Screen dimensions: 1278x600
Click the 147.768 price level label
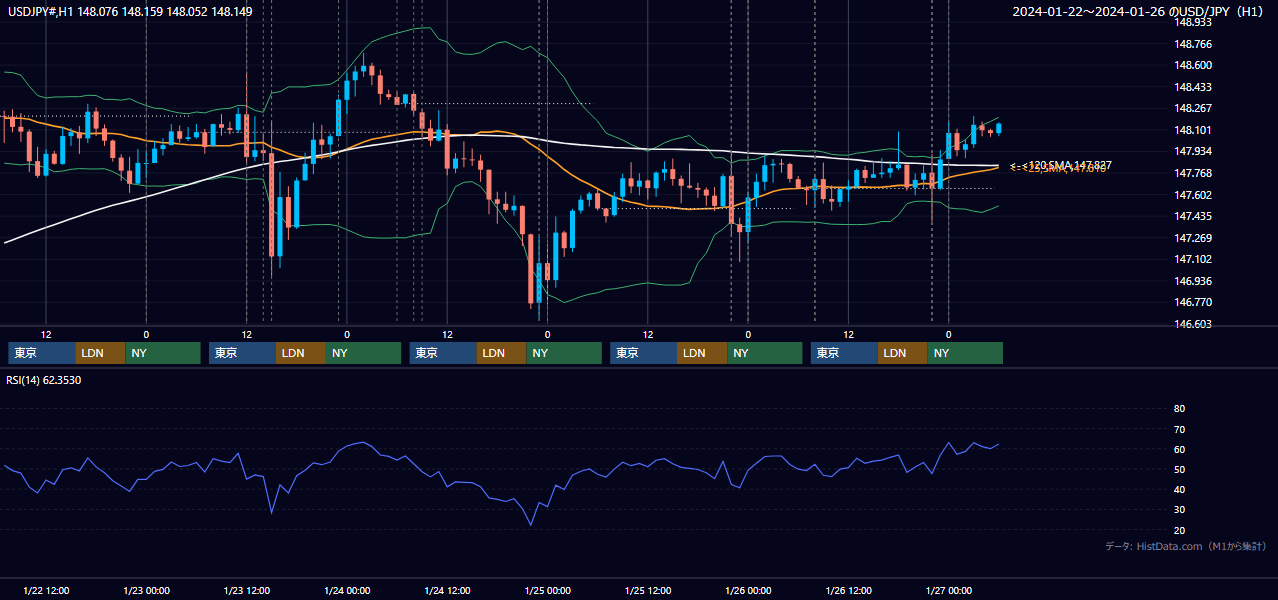click(x=1193, y=173)
